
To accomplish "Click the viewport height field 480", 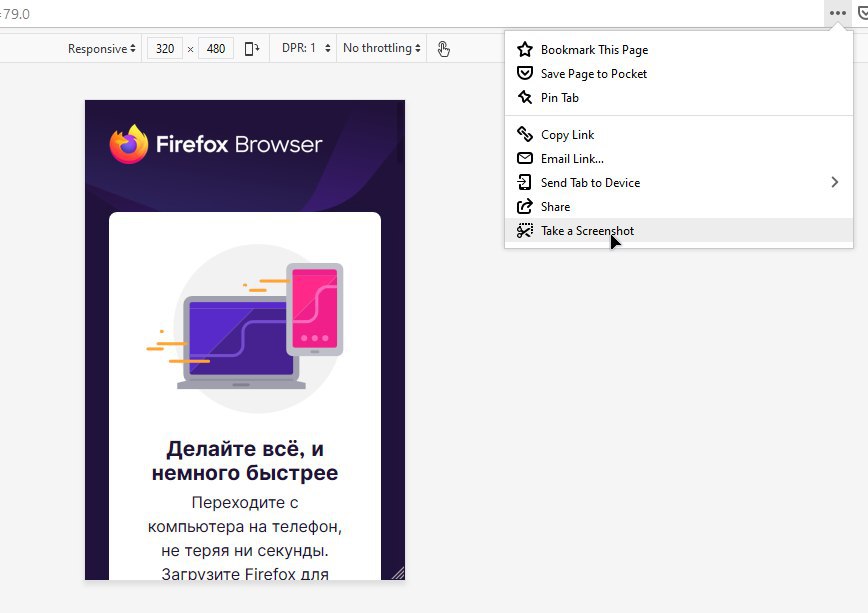I will pyautogui.click(x=216, y=49).
